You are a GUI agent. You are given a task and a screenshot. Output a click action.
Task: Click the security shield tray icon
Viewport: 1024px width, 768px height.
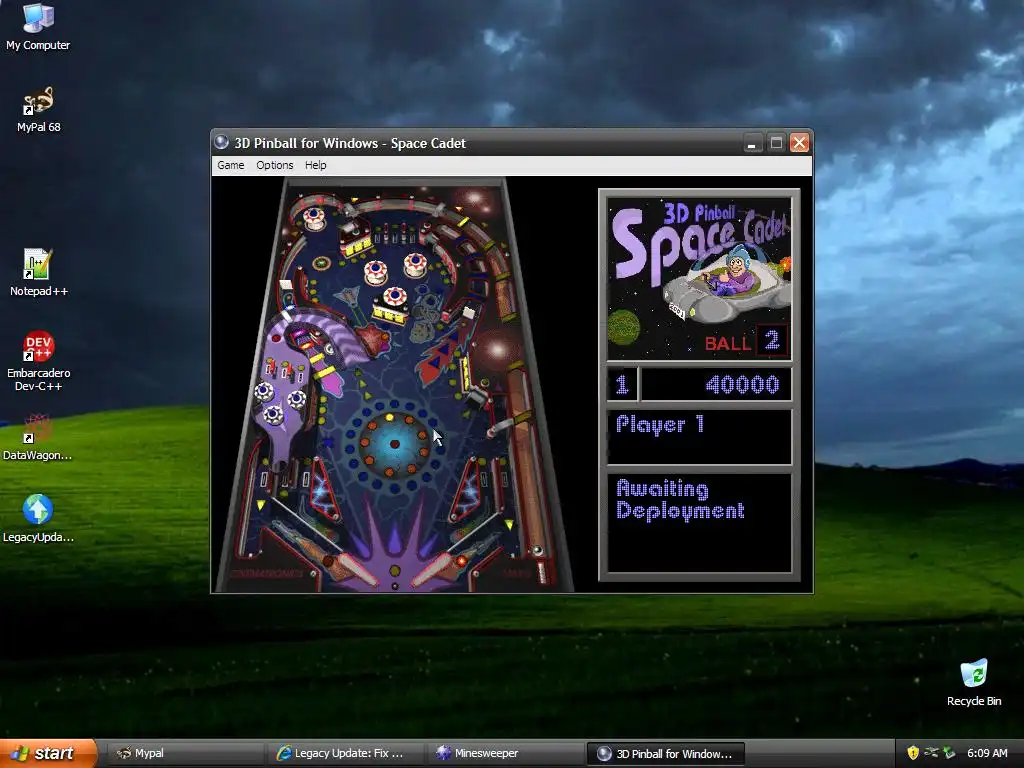pos(912,753)
